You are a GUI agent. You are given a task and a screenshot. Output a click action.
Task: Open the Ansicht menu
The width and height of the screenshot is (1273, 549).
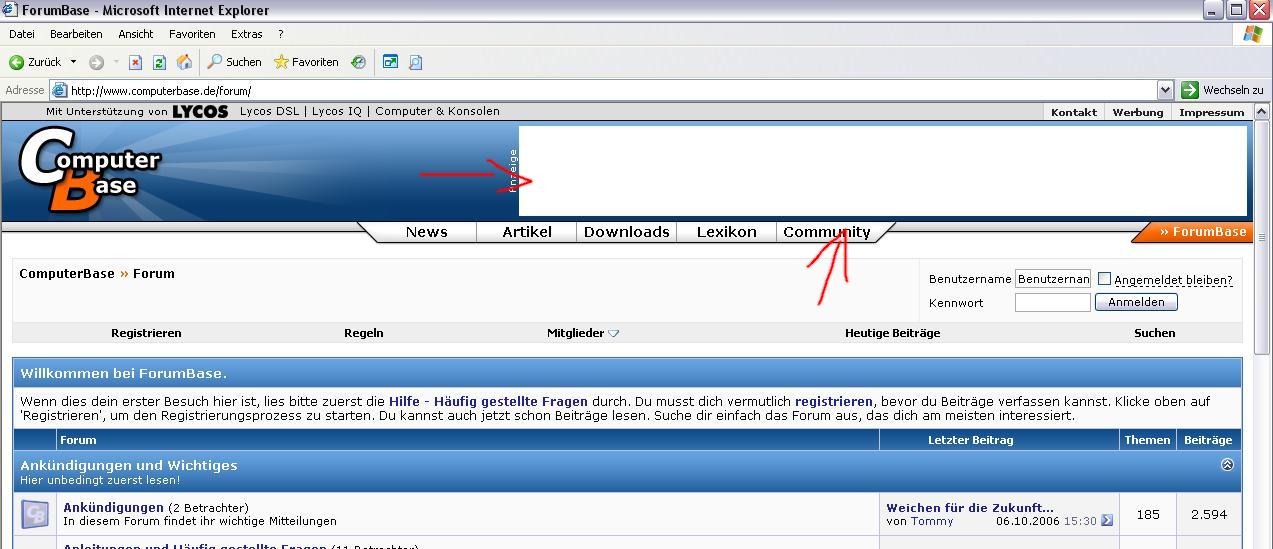[x=136, y=34]
